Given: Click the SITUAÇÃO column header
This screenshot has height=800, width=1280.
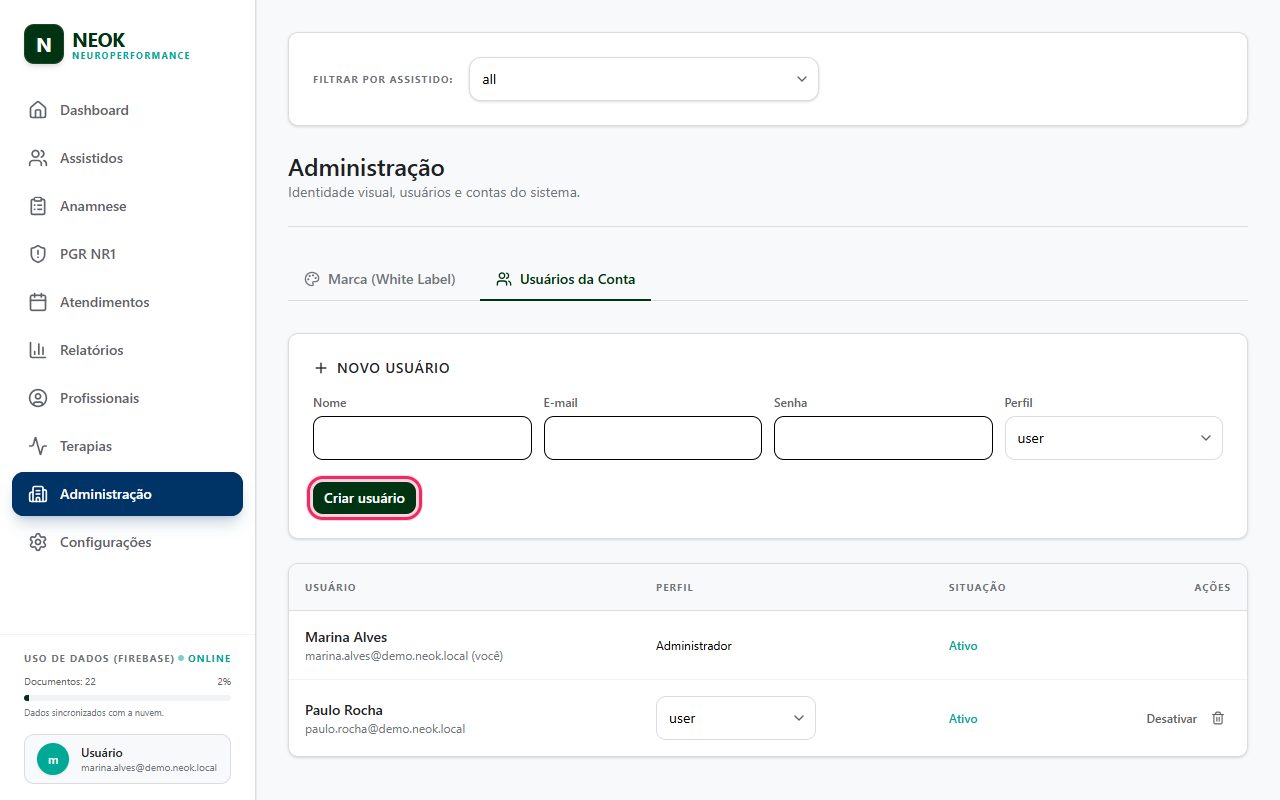Looking at the screenshot, I should 977,588.
